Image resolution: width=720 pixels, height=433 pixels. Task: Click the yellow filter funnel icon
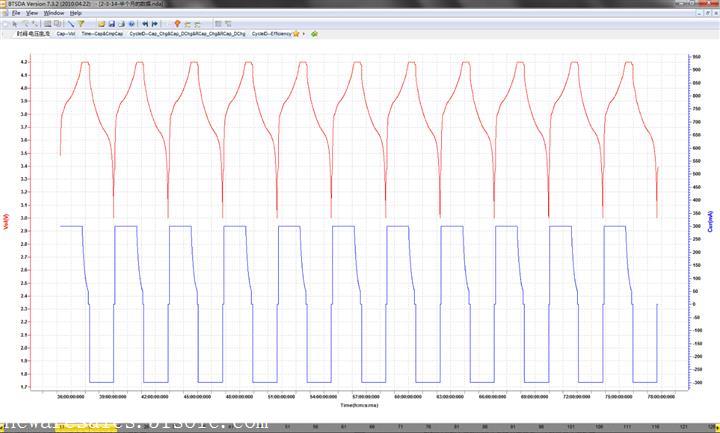pyautogui.click(x=82, y=23)
